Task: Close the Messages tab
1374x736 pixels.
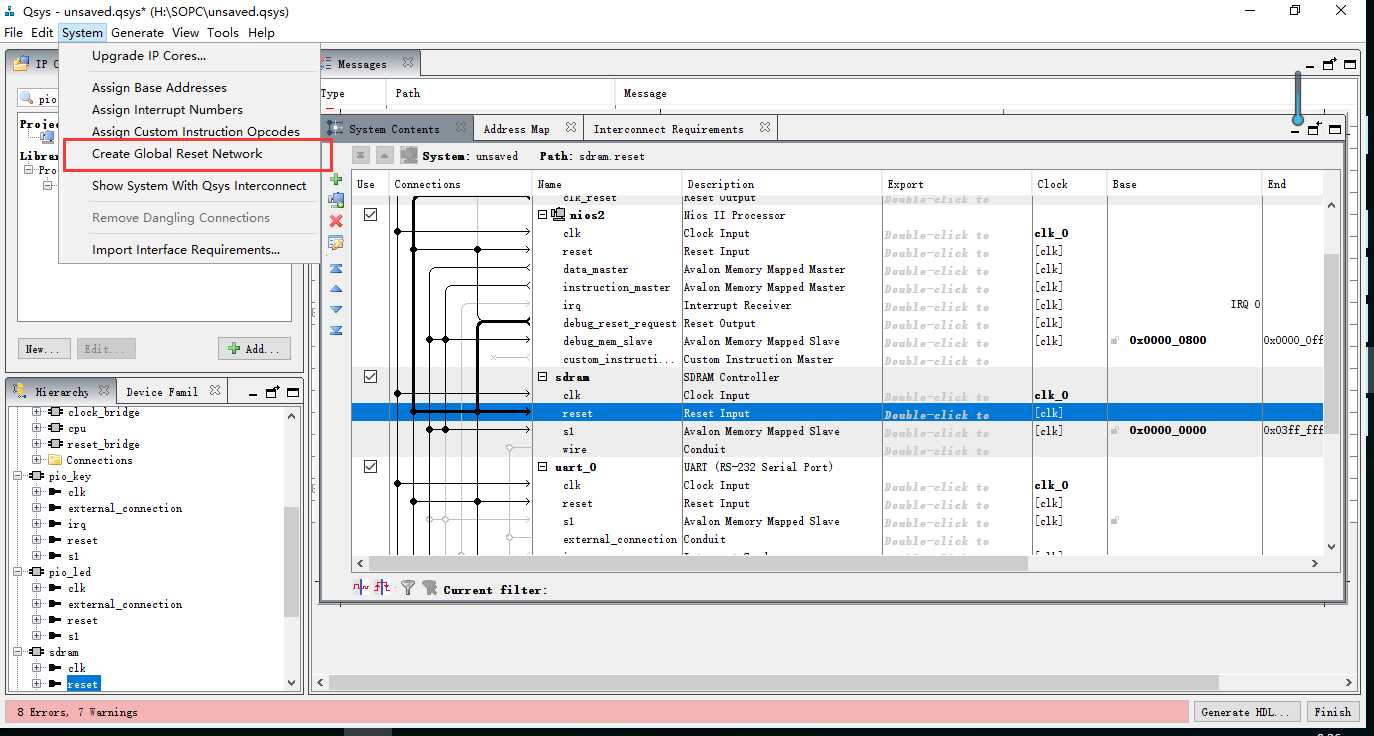Action: pos(407,63)
